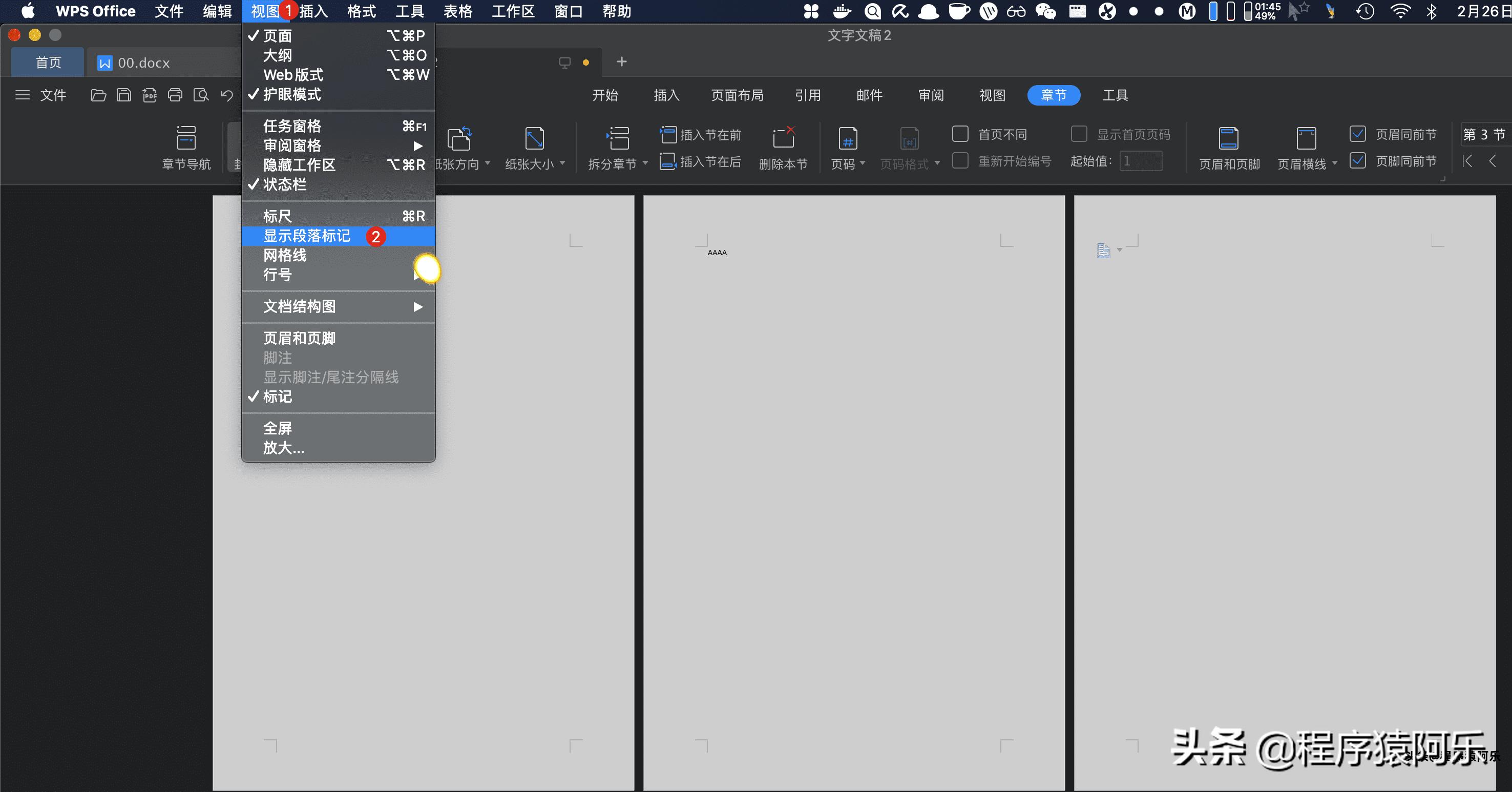
Task: Disable the 页眉同前节 checkbox
Action: coord(1358,134)
